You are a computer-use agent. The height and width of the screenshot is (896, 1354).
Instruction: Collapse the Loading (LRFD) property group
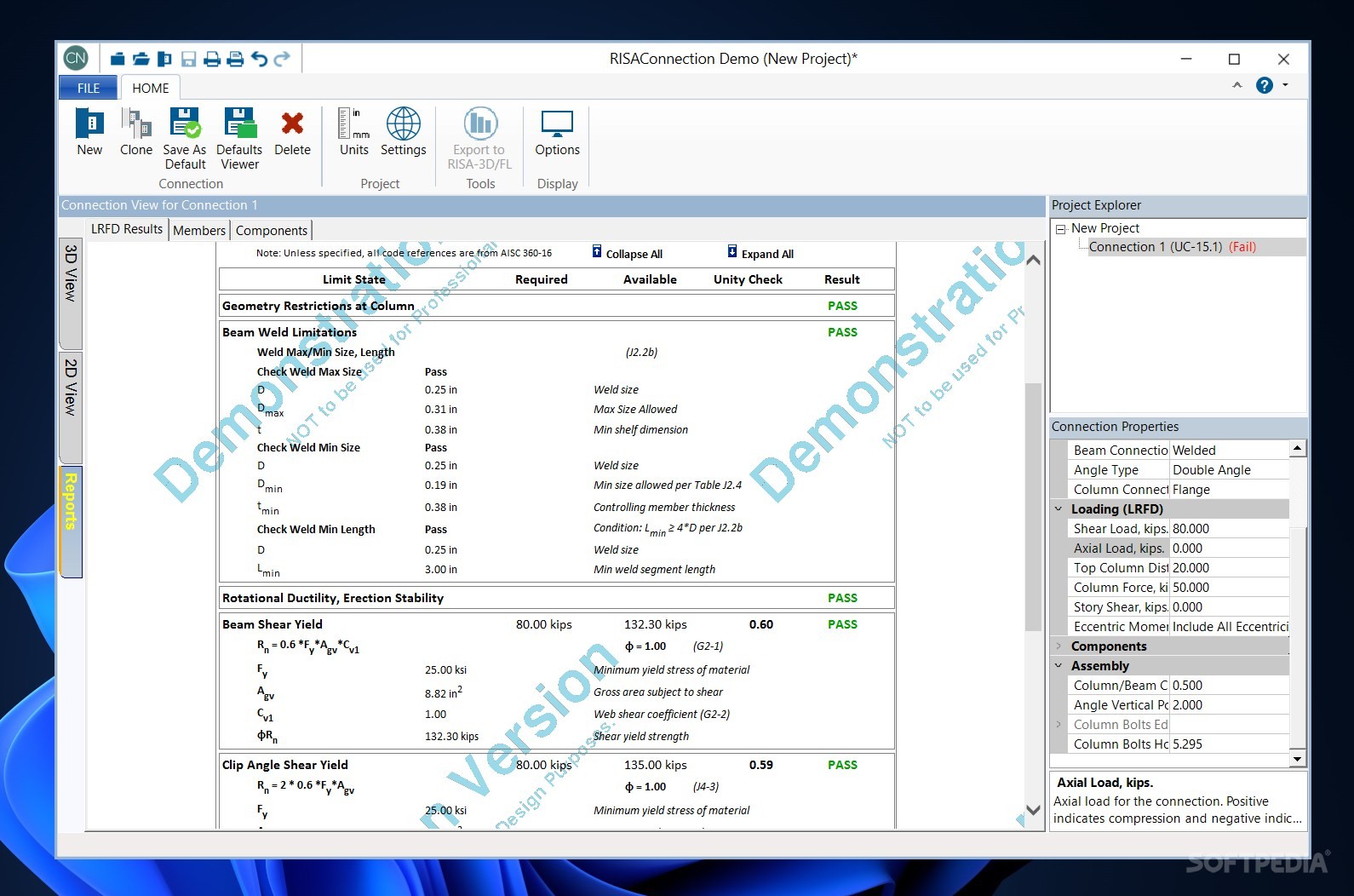click(x=1059, y=508)
